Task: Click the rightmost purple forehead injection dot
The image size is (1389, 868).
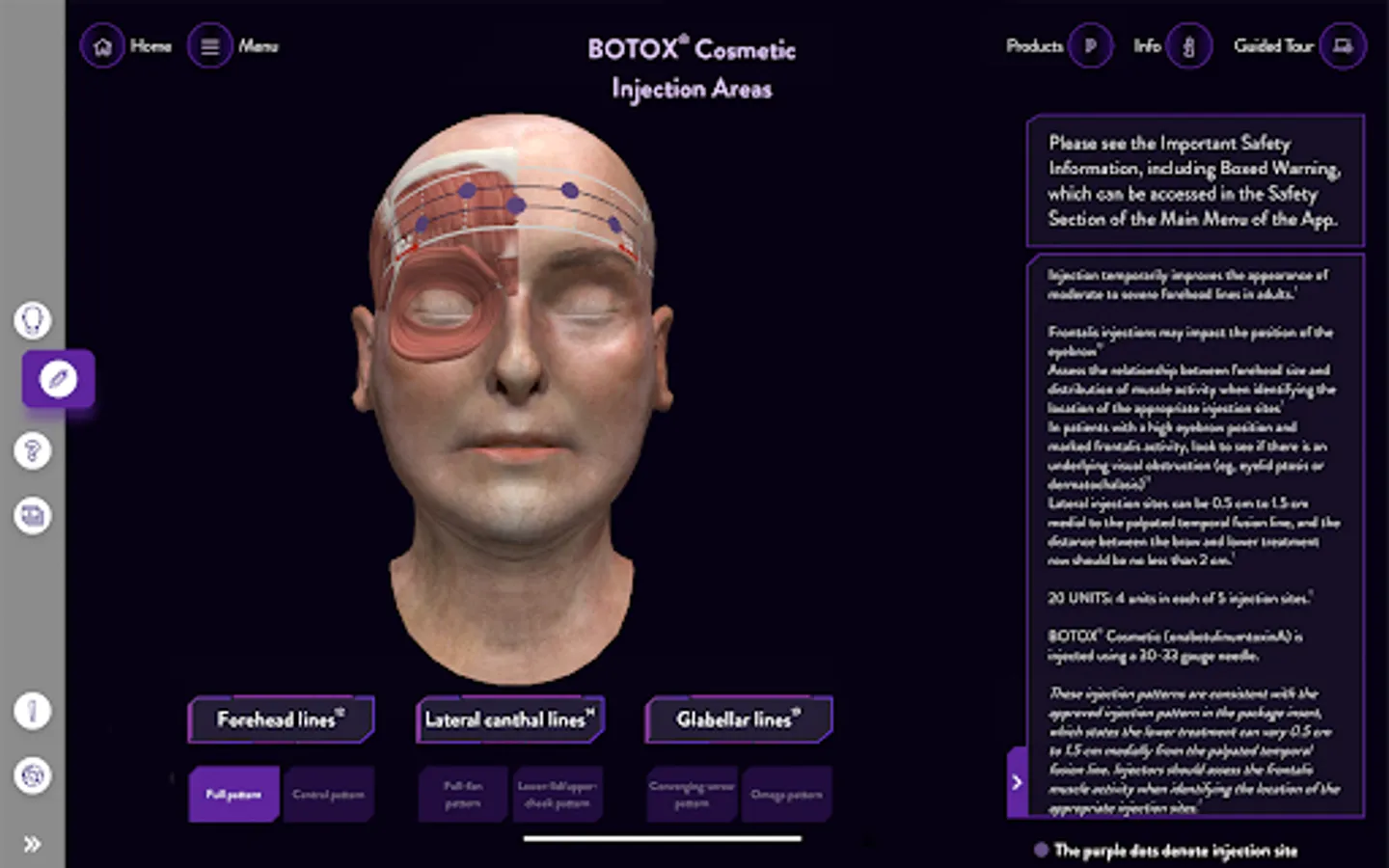Action: (614, 225)
